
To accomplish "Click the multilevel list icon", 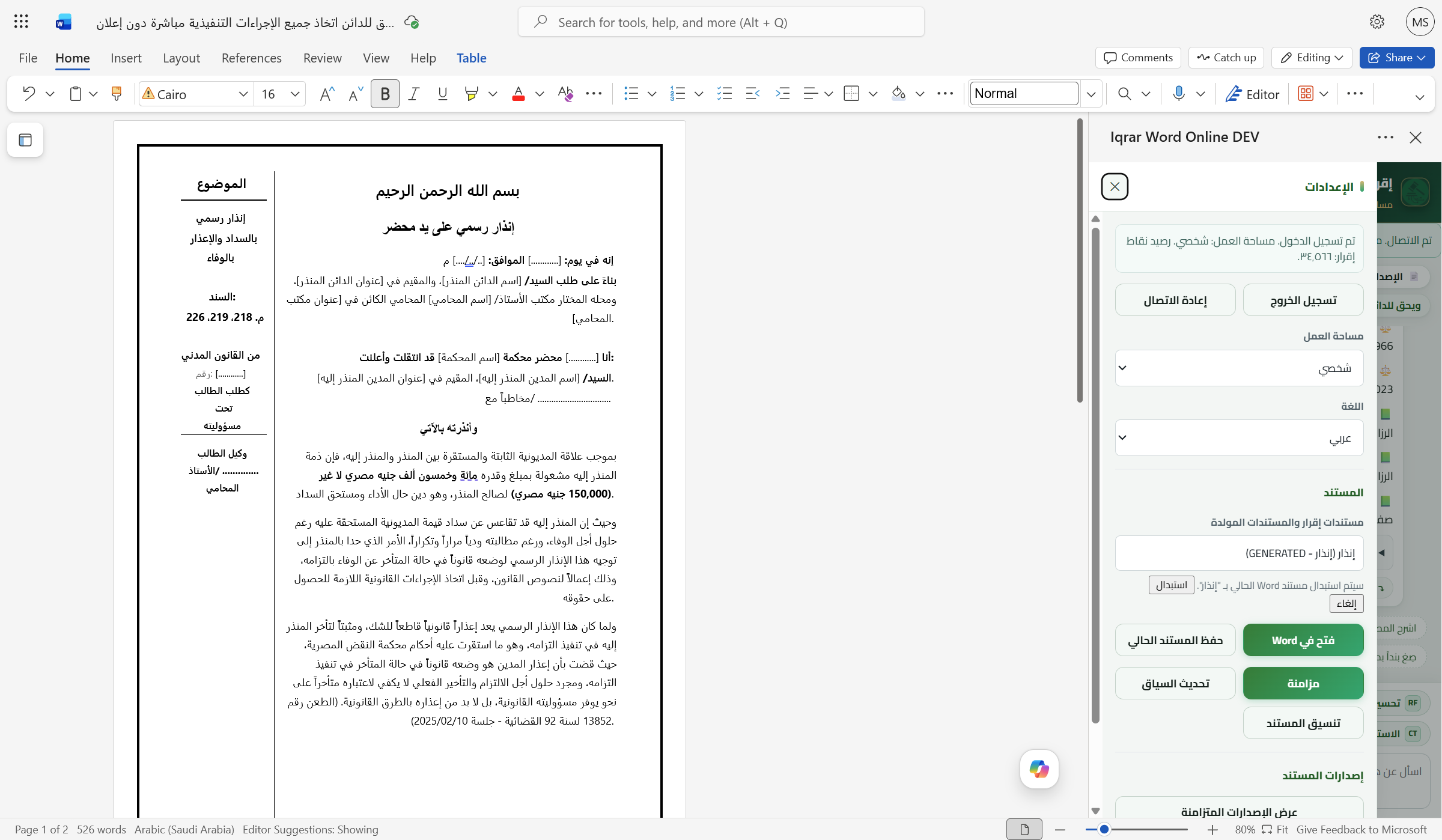I will point(725,94).
